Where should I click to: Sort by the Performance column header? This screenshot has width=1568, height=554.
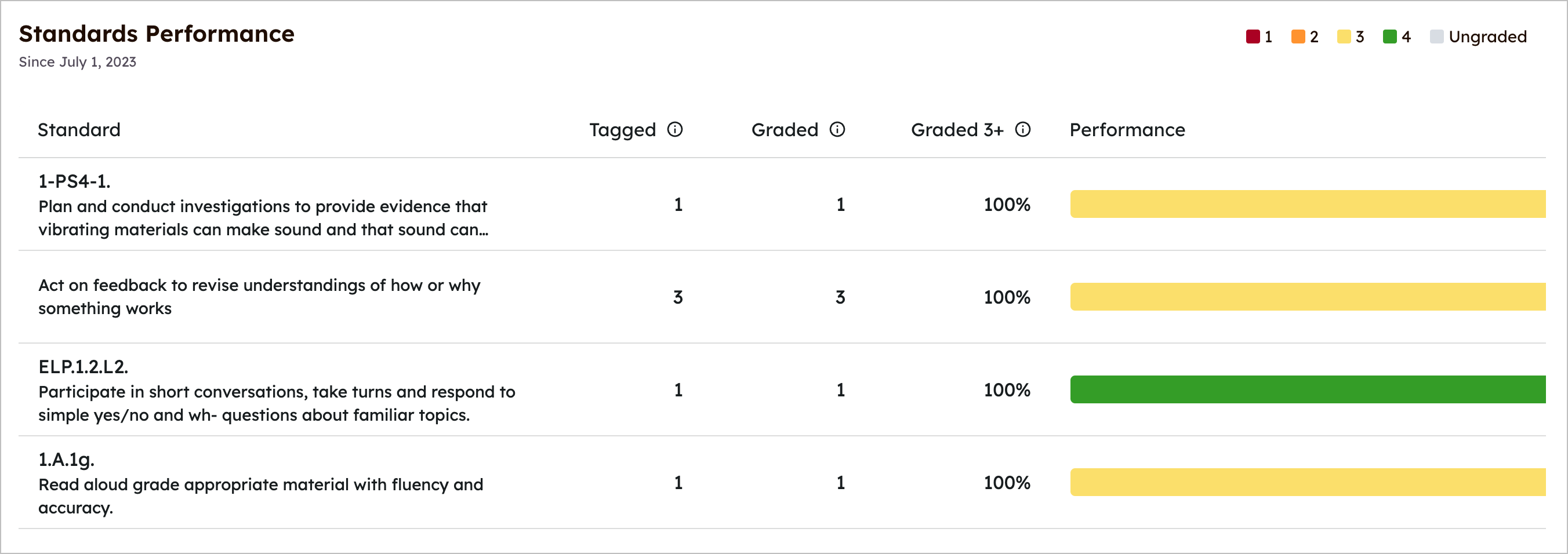pos(1127,130)
